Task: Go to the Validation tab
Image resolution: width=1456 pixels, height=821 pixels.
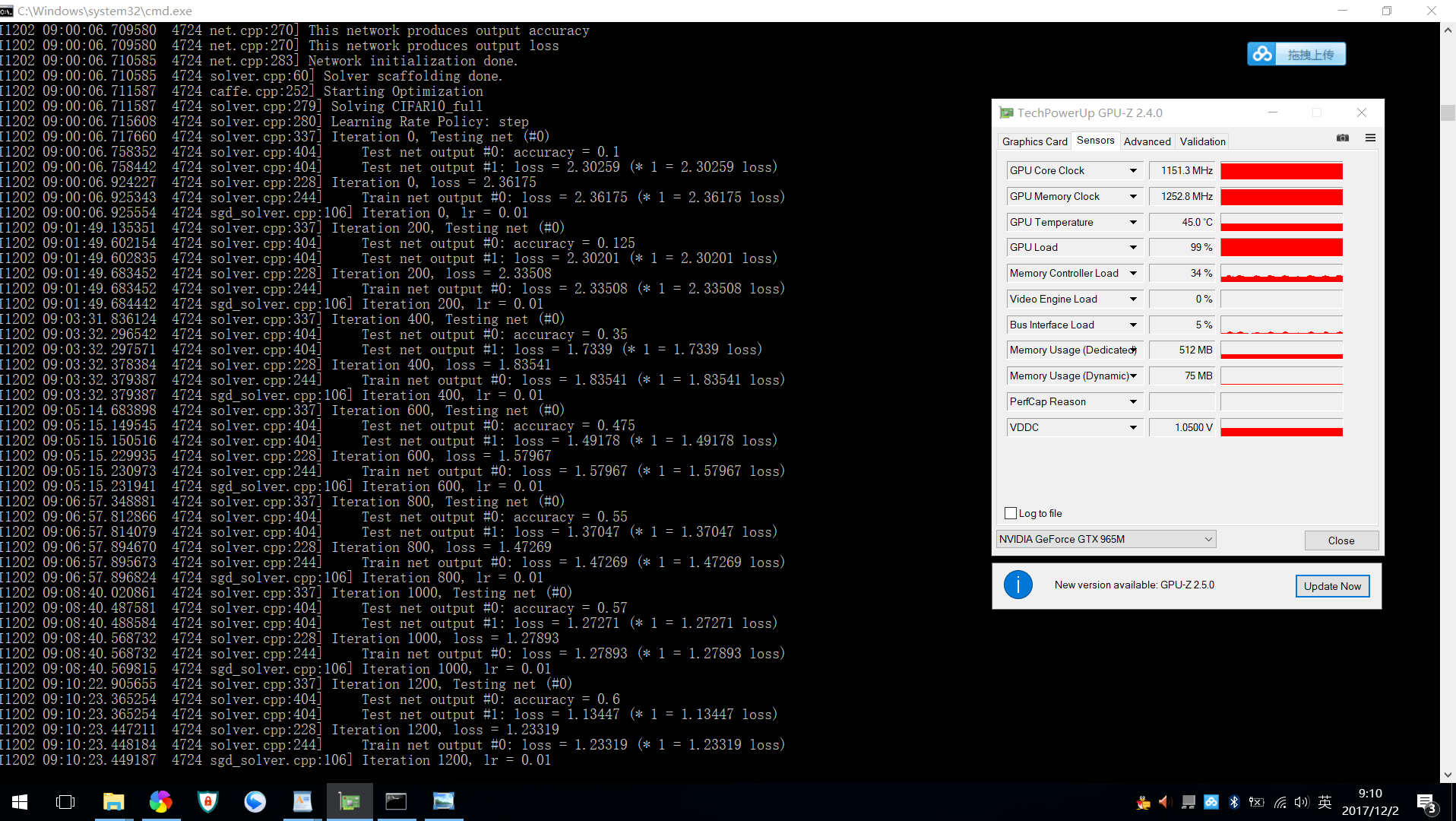Action: (x=1202, y=141)
